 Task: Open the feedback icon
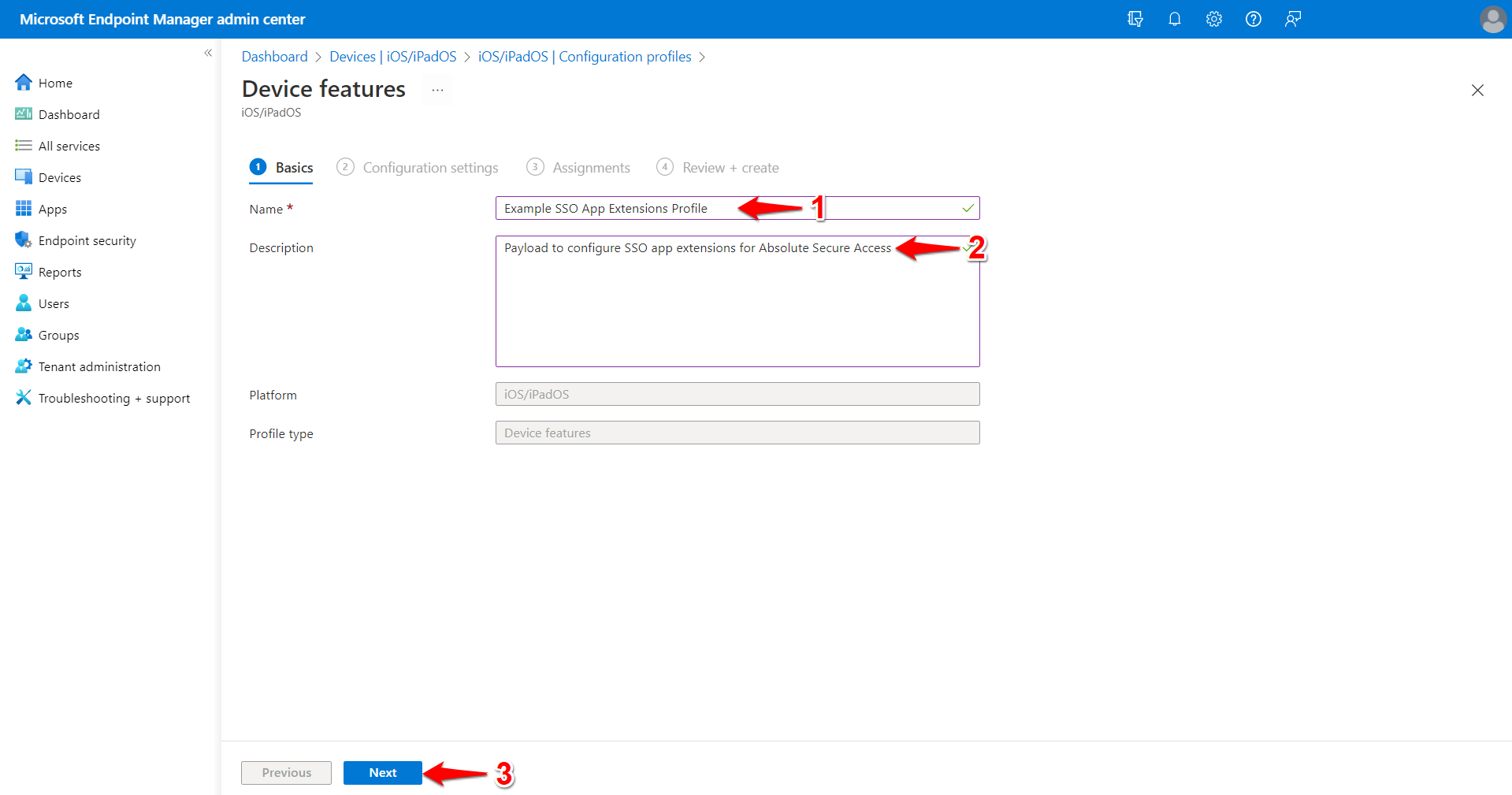[1292, 19]
